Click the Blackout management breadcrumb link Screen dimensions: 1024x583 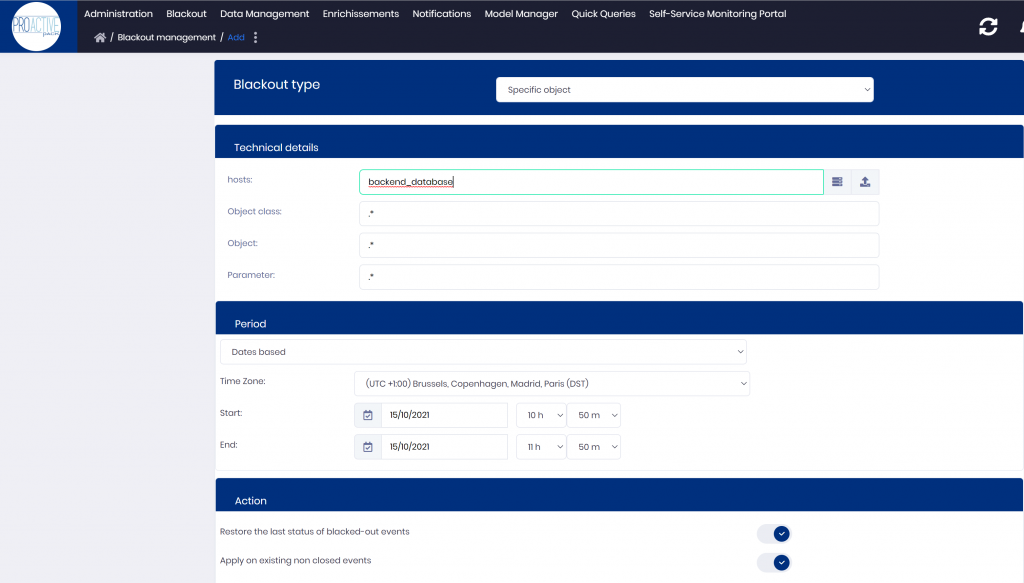(167, 37)
